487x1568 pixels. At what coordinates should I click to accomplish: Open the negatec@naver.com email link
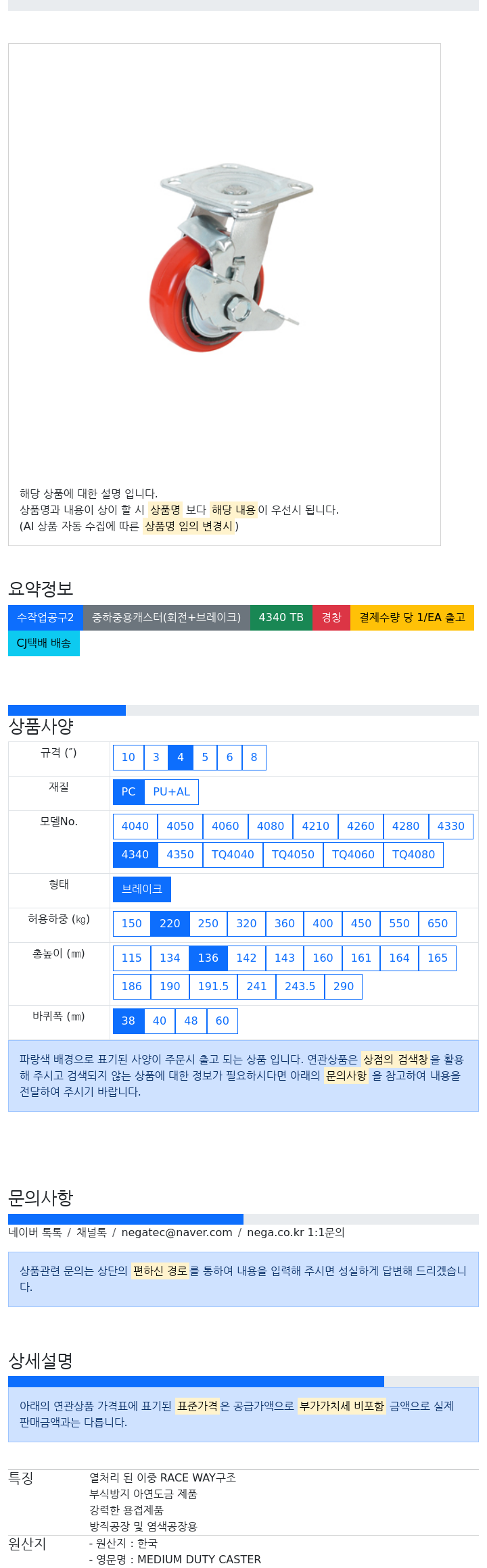pos(177,1233)
